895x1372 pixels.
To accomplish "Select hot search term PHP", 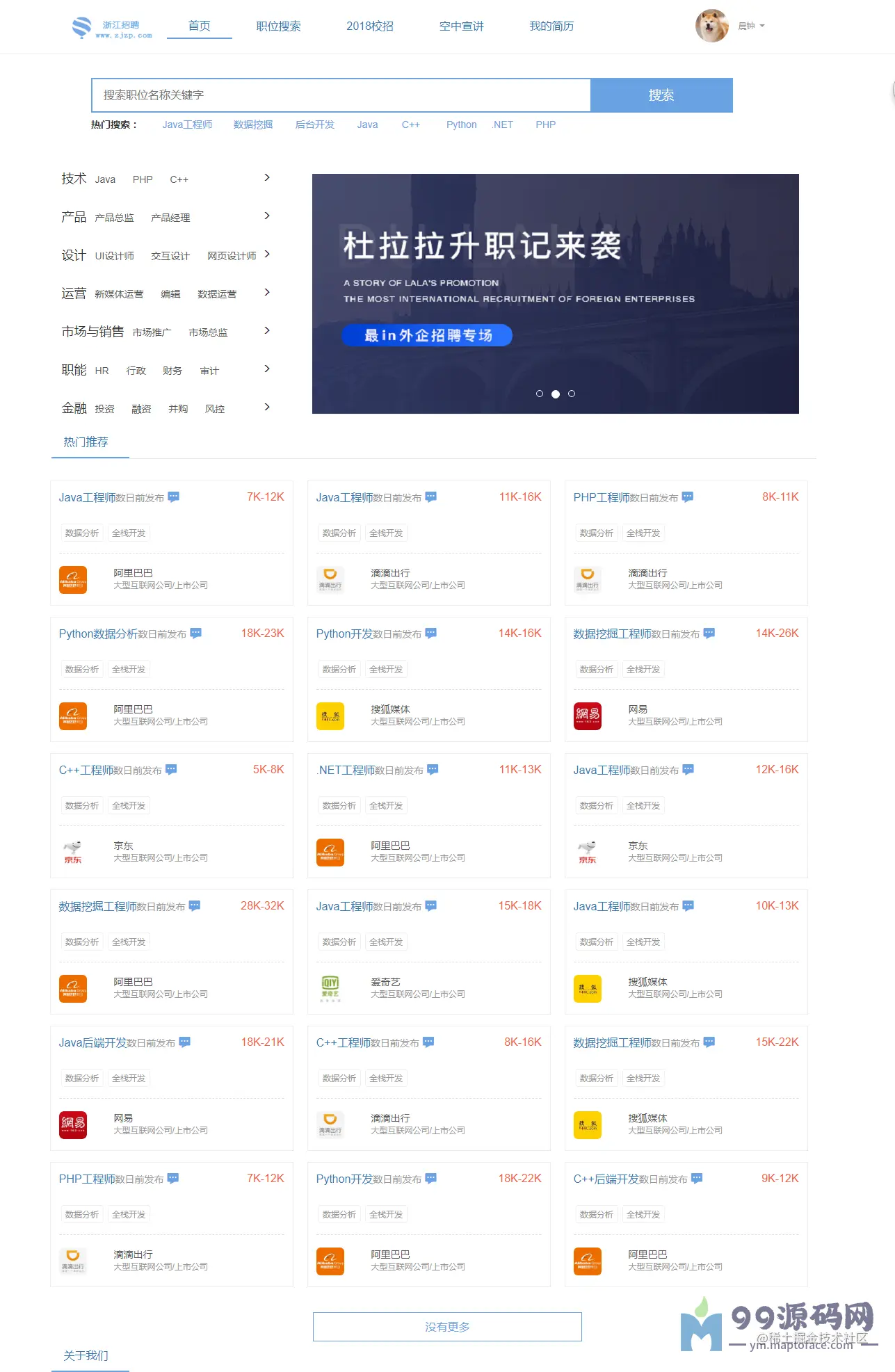I will point(546,124).
